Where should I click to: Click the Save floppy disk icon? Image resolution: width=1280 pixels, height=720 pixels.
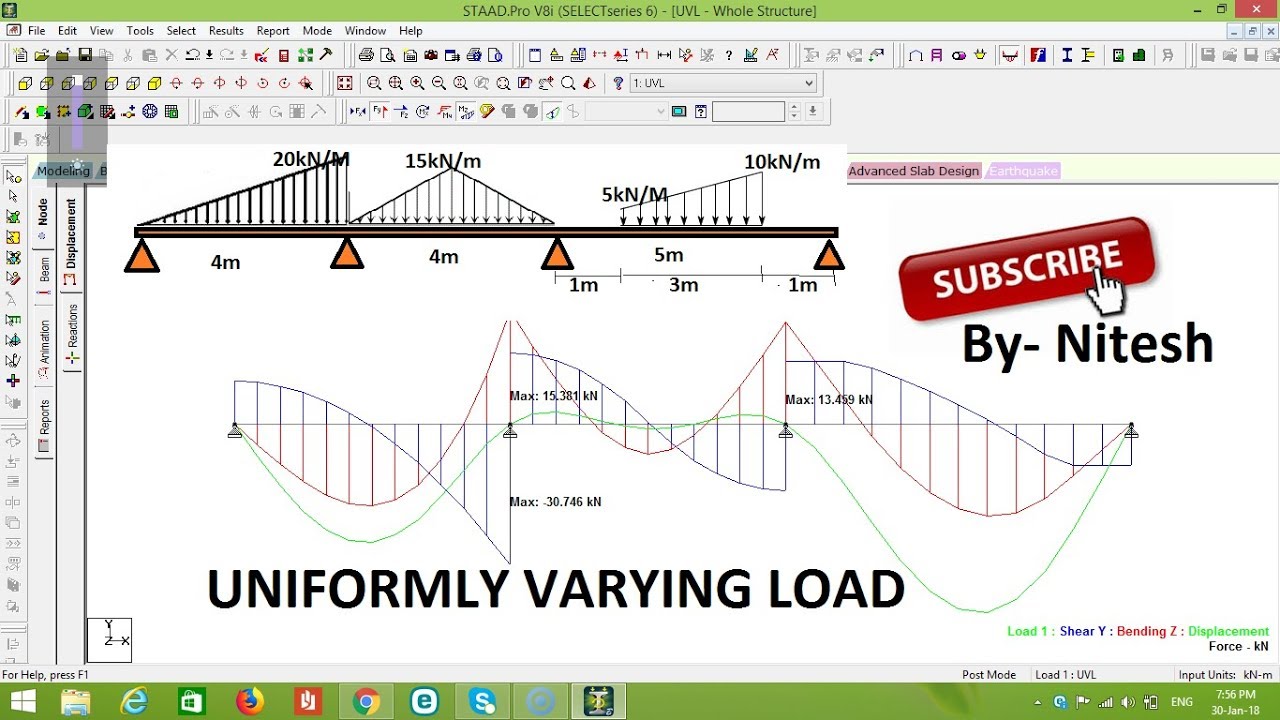tap(85, 55)
